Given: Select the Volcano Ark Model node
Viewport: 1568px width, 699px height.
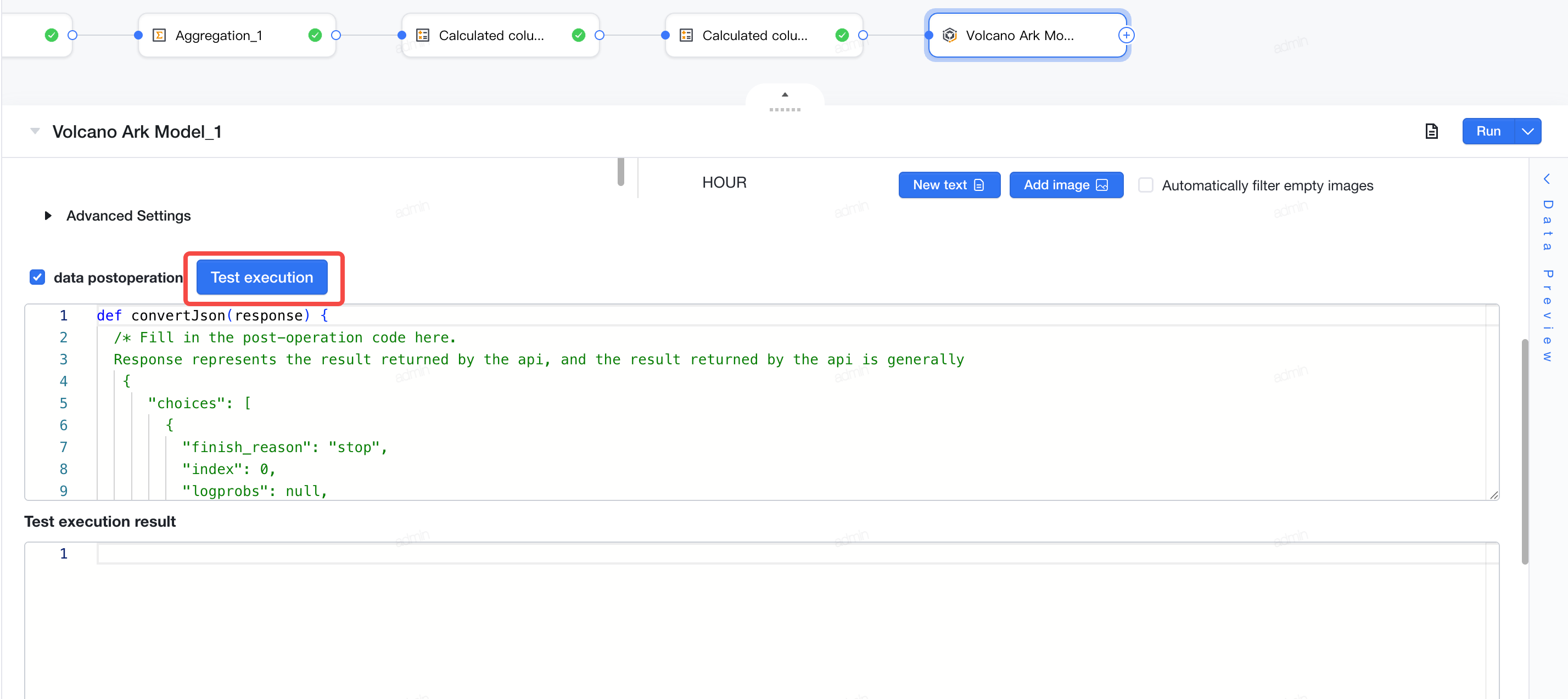Looking at the screenshot, I should [x=1027, y=35].
